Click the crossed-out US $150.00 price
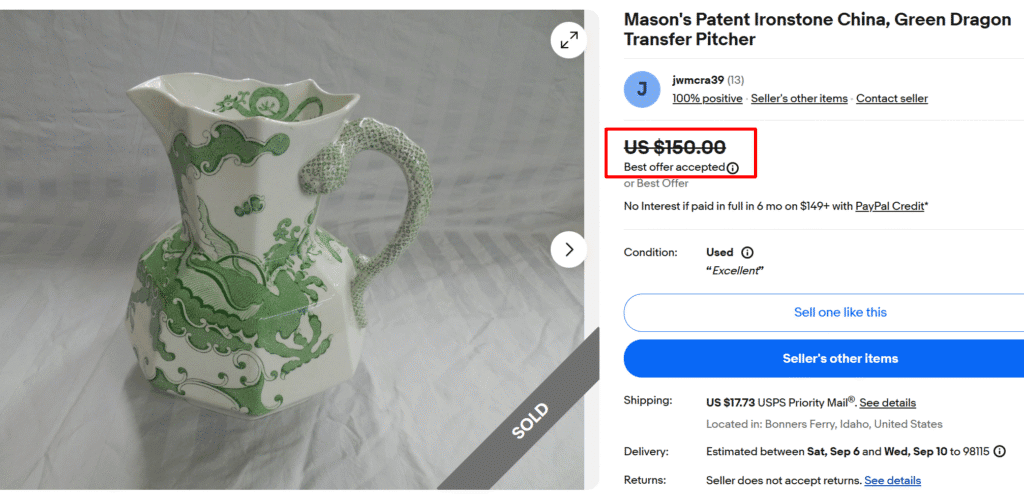Viewport: 1024px width, 500px height. pos(675,148)
